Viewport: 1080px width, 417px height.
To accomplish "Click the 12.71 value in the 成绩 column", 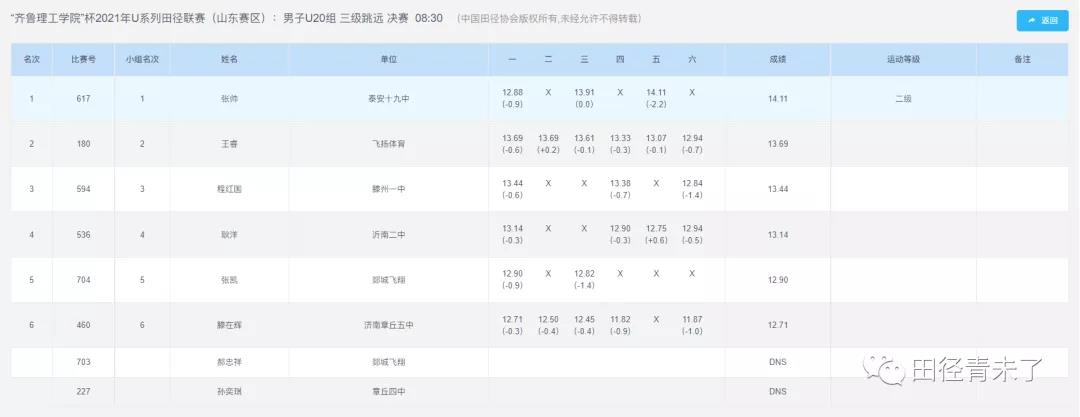I will coord(778,325).
